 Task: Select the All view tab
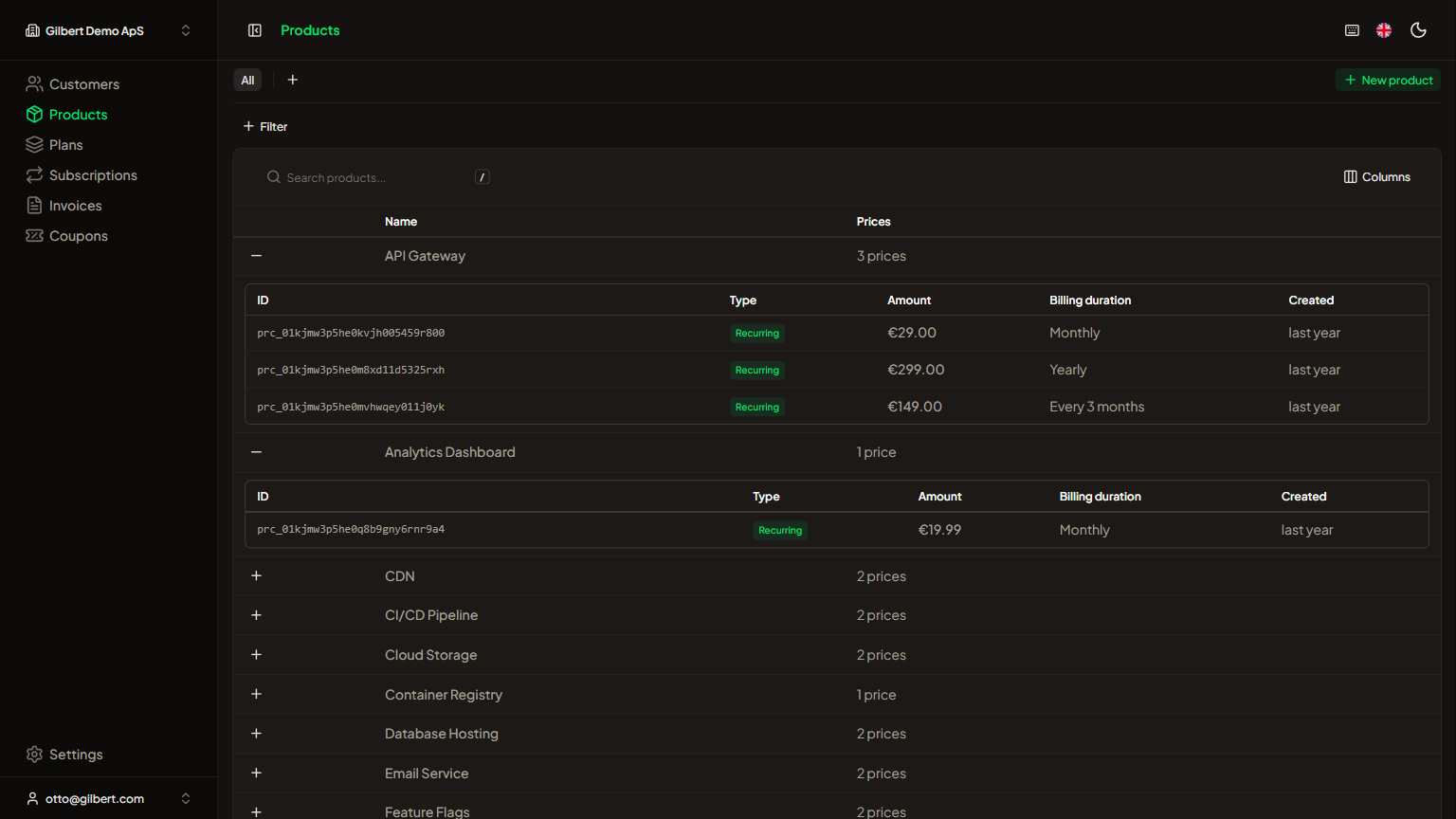[x=247, y=81]
